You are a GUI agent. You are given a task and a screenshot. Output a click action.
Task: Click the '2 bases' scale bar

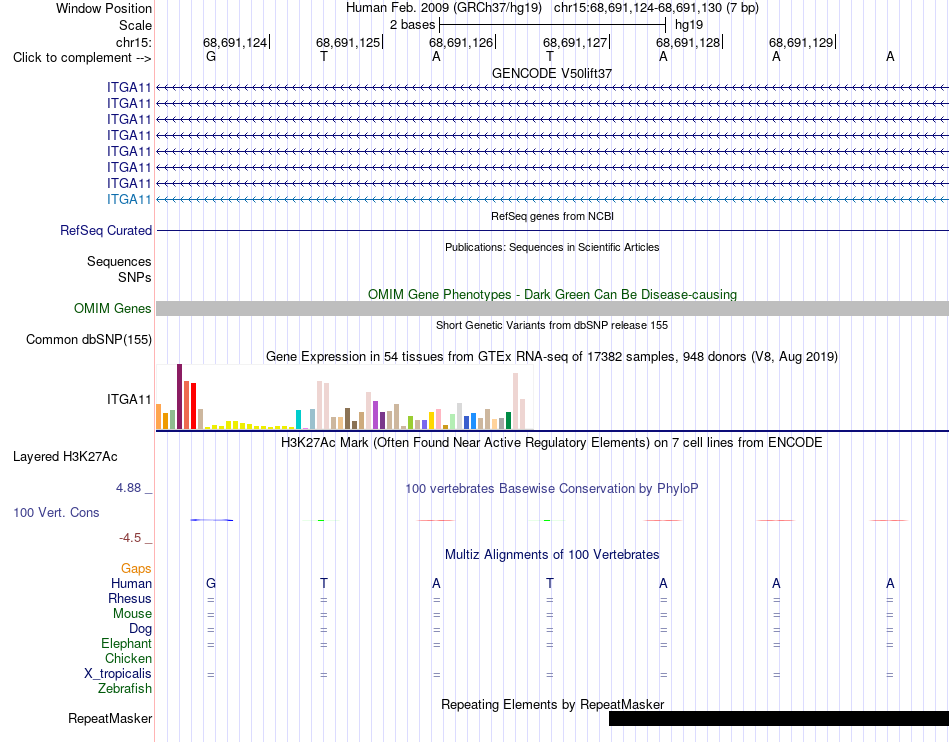(x=553, y=25)
